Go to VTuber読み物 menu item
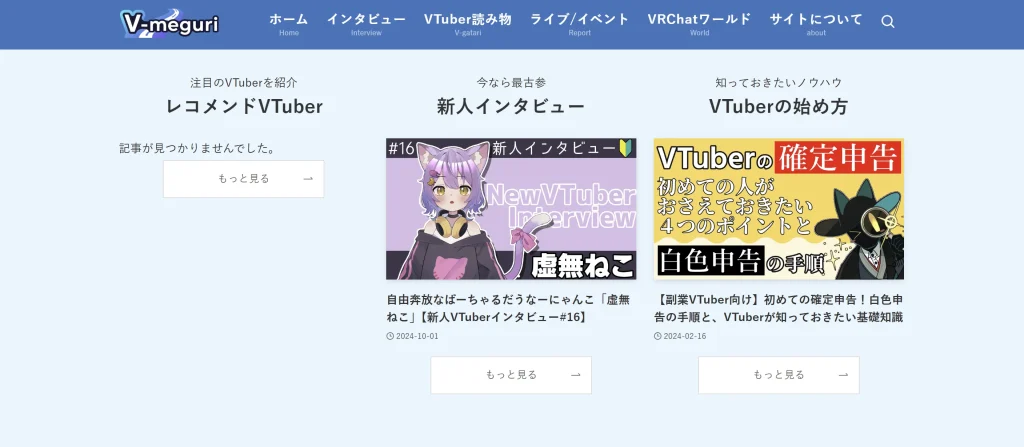Image resolution: width=1024 pixels, height=447 pixels. (468, 24)
